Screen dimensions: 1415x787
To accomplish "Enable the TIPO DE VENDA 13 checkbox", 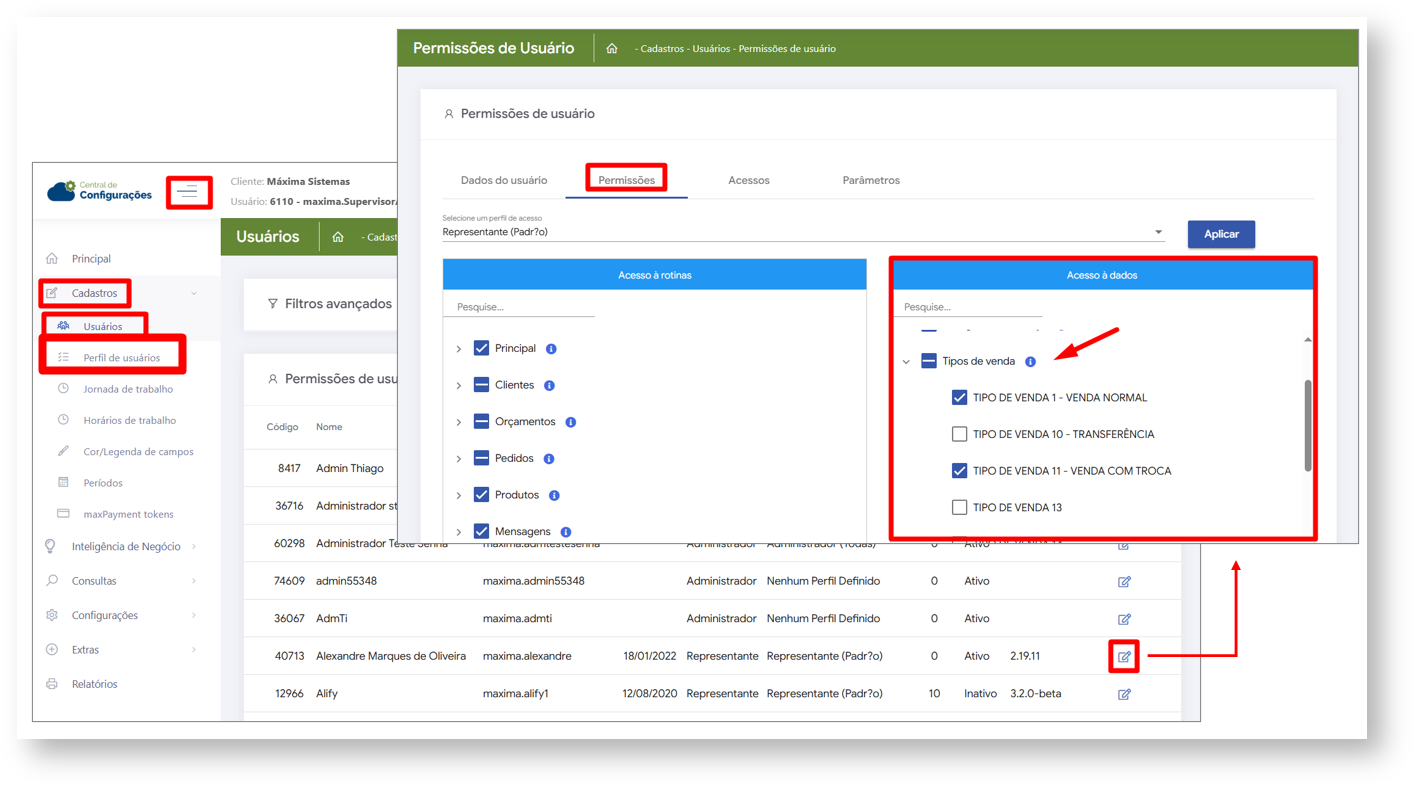I will click(x=959, y=508).
